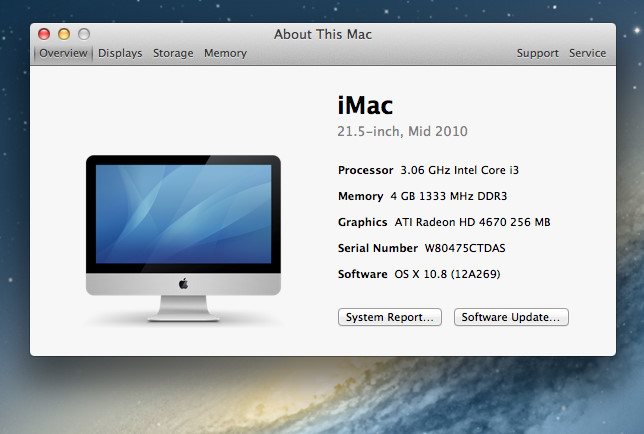Image resolution: width=644 pixels, height=434 pixels.
Task: Click software version OS X 10.8 (12A269)
Action: pos(447,274)
